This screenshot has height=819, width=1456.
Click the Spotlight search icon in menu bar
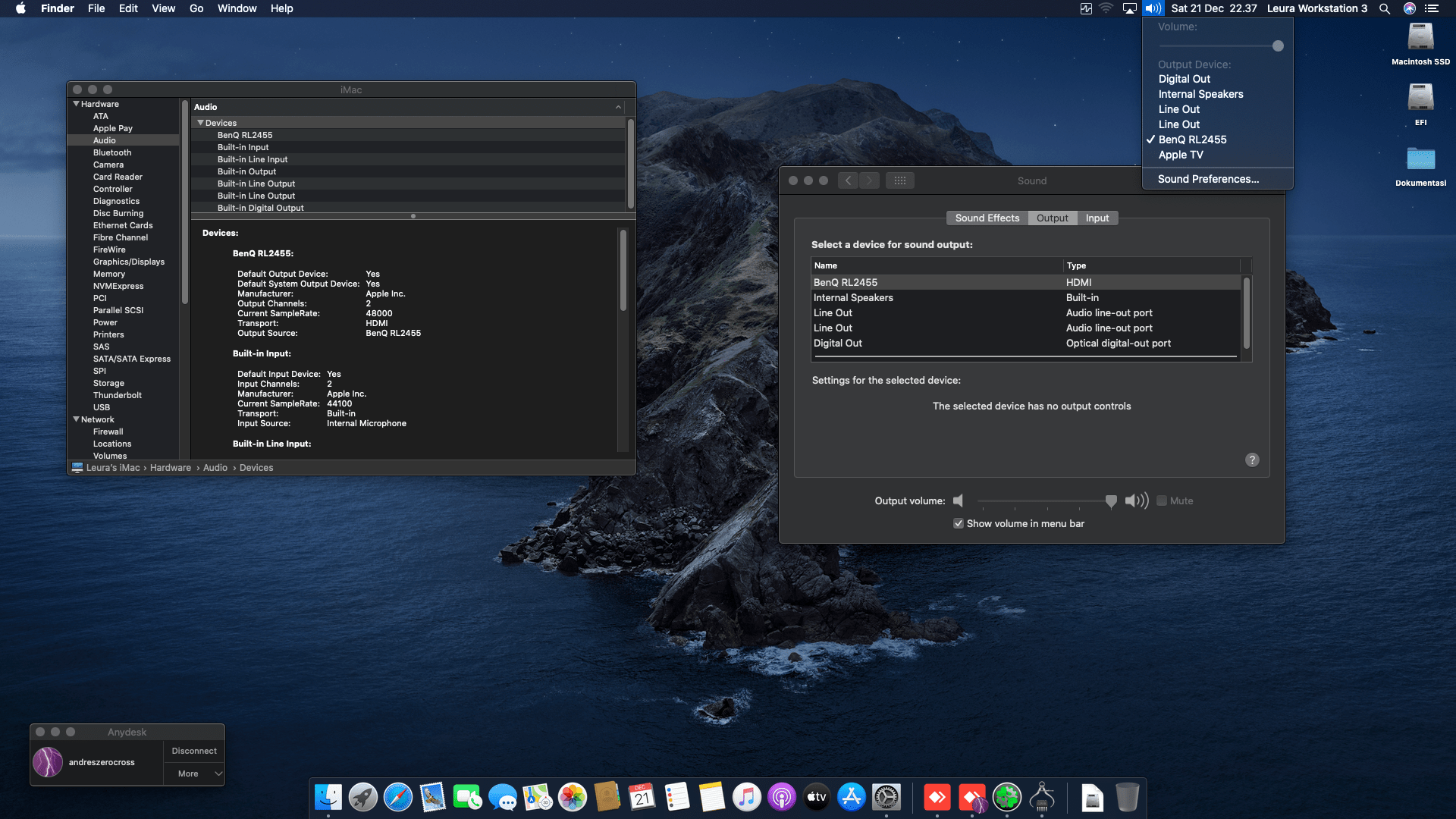[1385, 8]
